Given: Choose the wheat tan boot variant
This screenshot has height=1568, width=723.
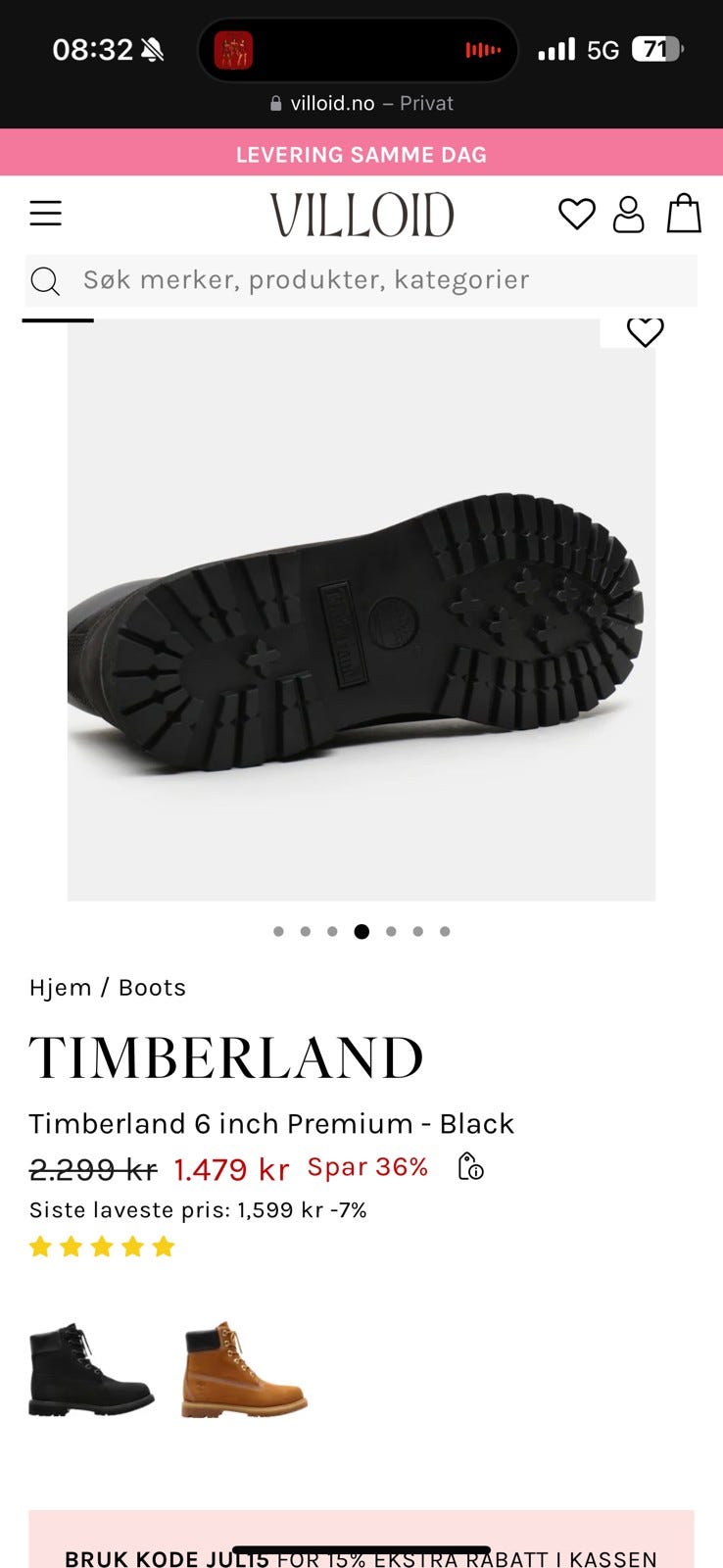Looking at the screenshot, I should click(244, 1369).
